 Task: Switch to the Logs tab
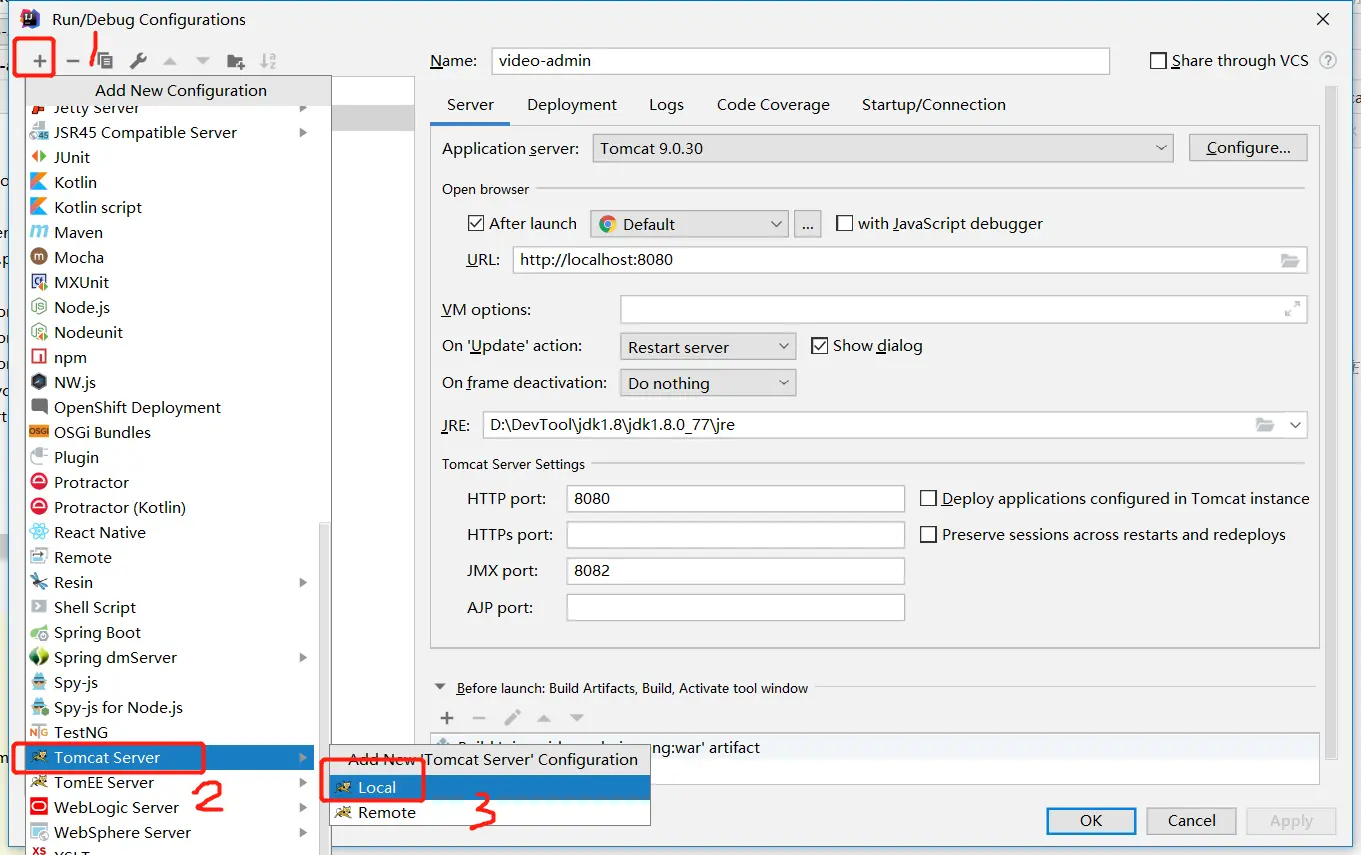[666, 104]
